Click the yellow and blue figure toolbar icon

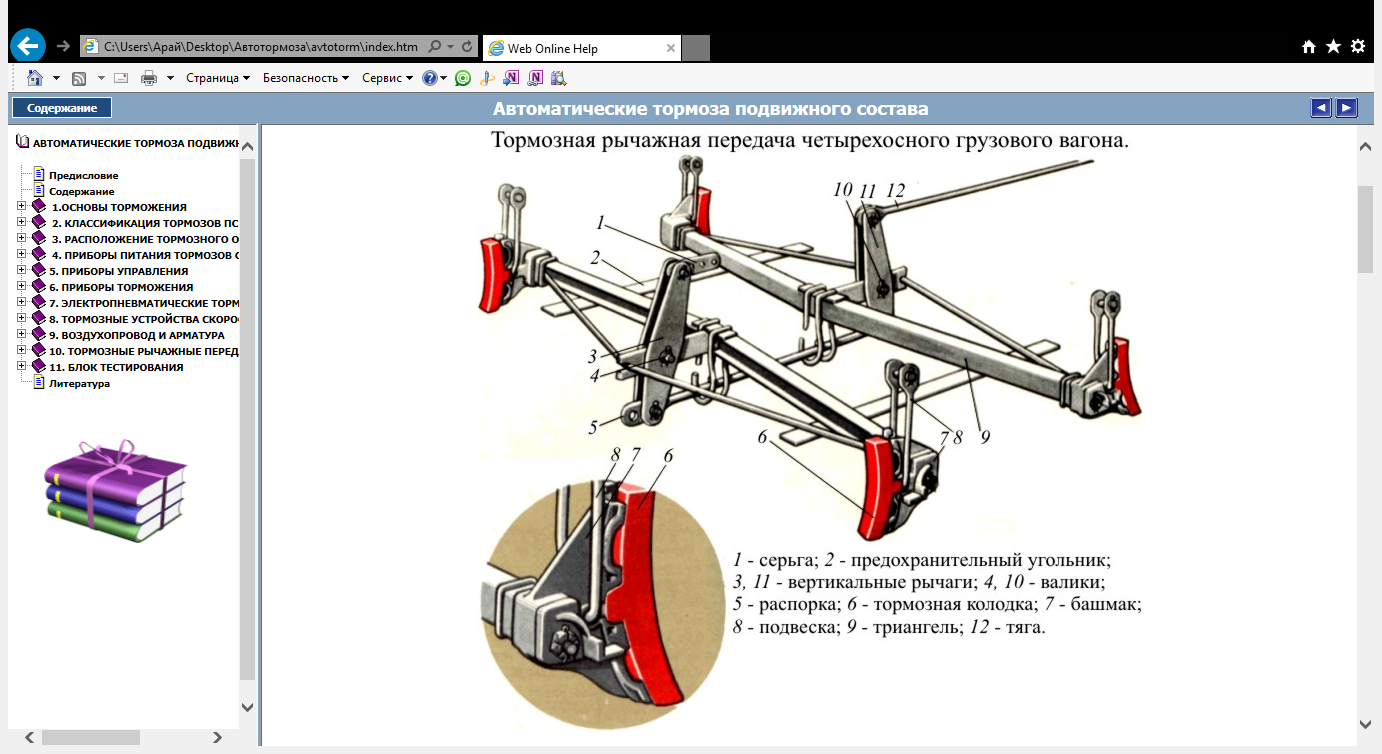tap(487, 78)
